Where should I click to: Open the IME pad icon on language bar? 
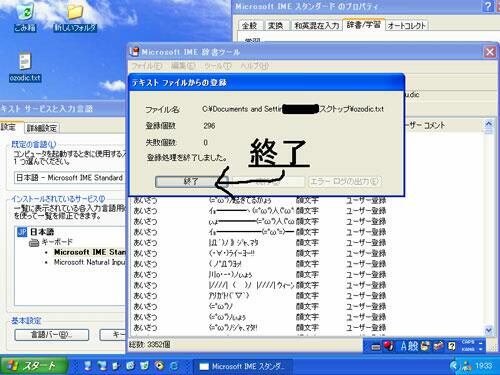click(x=425, y=346)
